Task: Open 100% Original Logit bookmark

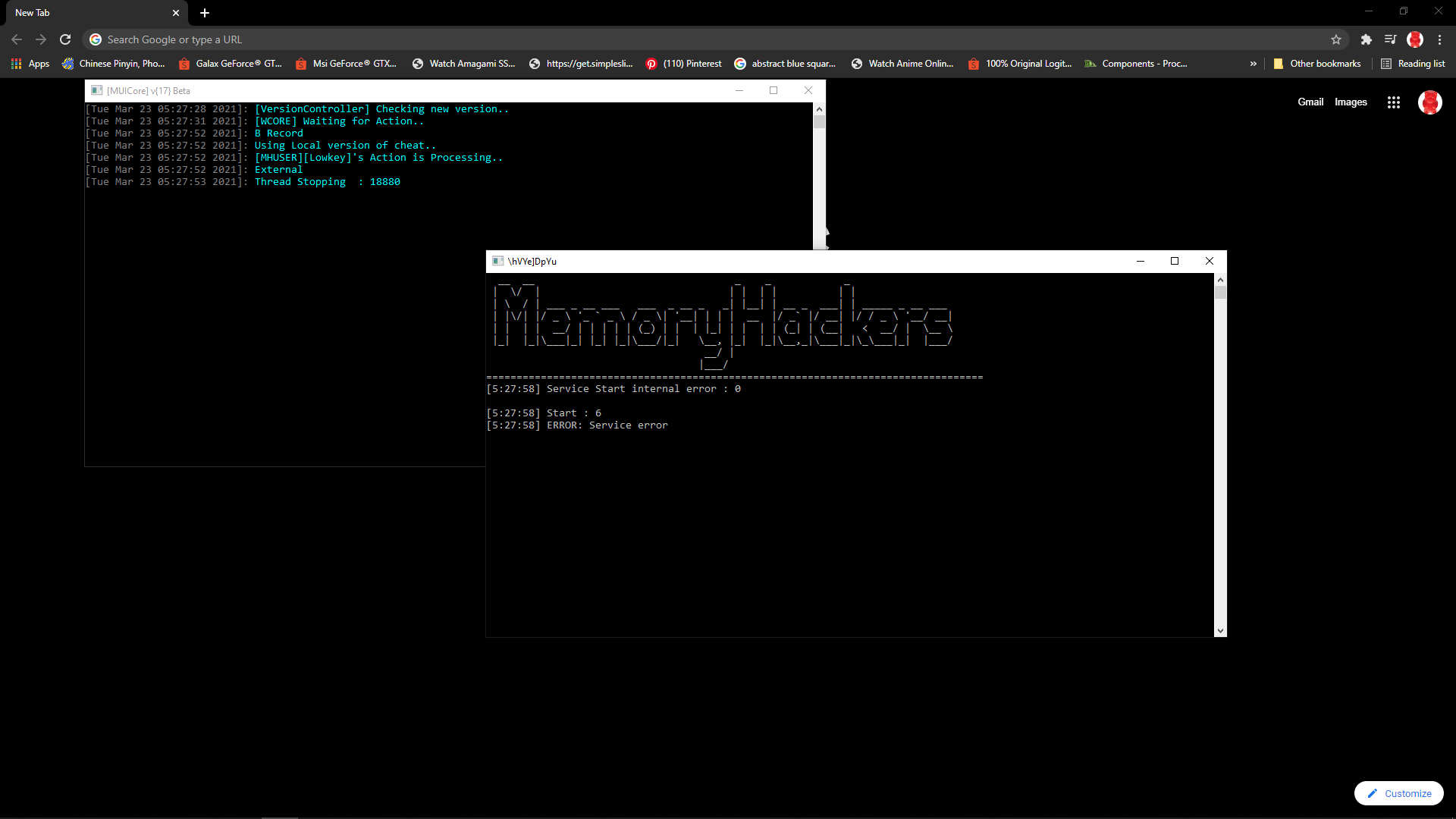Action: [x=1020, y=64]
